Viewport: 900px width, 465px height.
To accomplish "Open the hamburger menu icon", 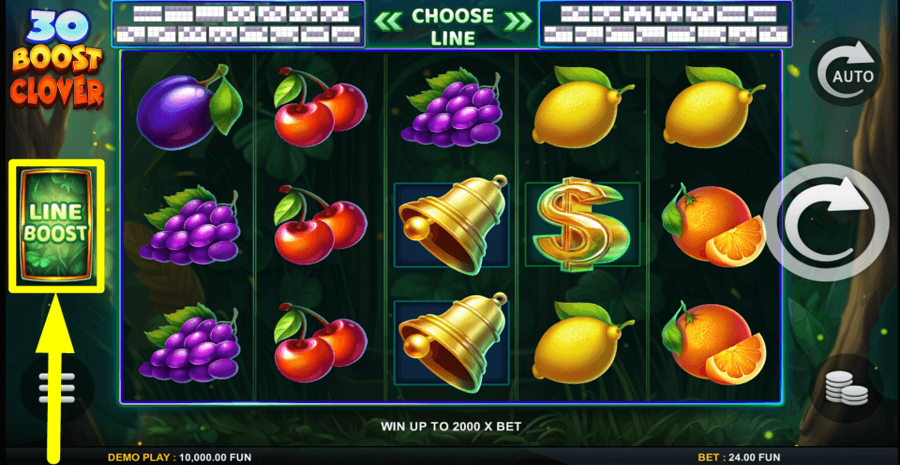I will (56, 390).
